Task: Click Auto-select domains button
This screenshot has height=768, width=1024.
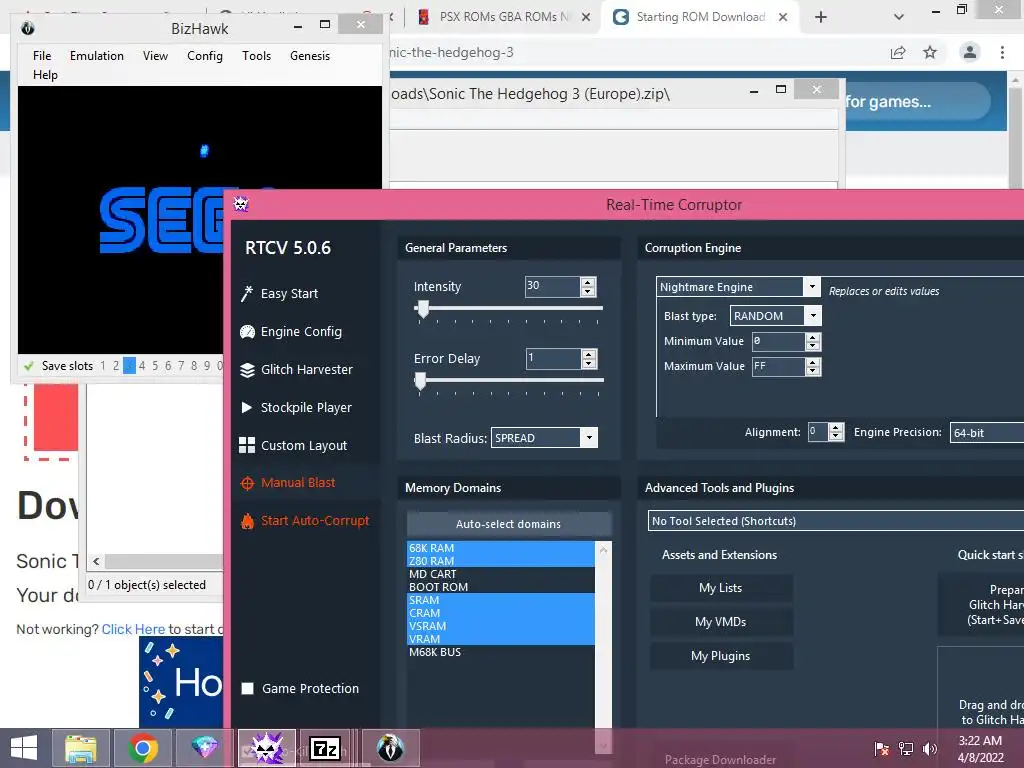Action: pyautogui.click(x=509, y=524)
